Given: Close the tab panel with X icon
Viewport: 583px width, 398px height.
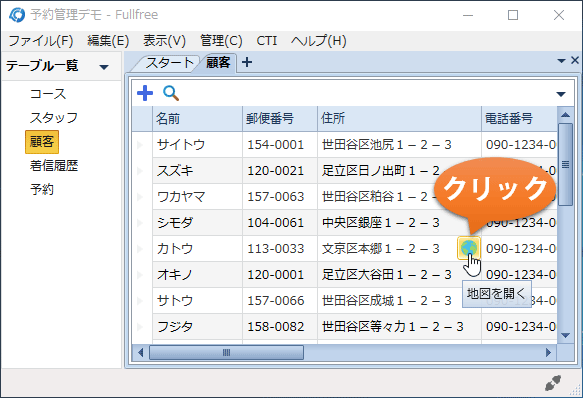Looking at the screenshot, I should [x=575, y=60].
